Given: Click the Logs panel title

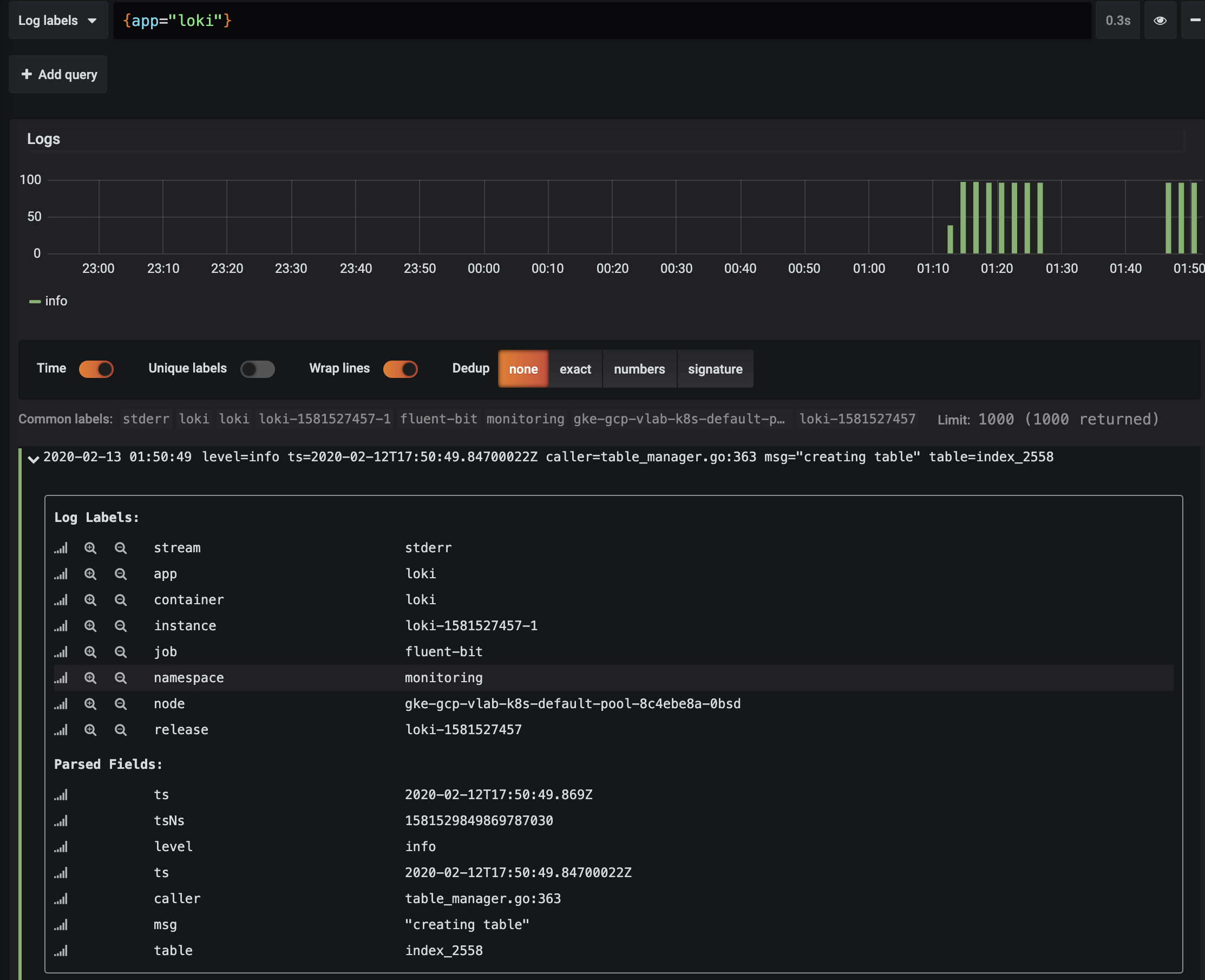Looking at the screenshot, I should pos(43,140).
